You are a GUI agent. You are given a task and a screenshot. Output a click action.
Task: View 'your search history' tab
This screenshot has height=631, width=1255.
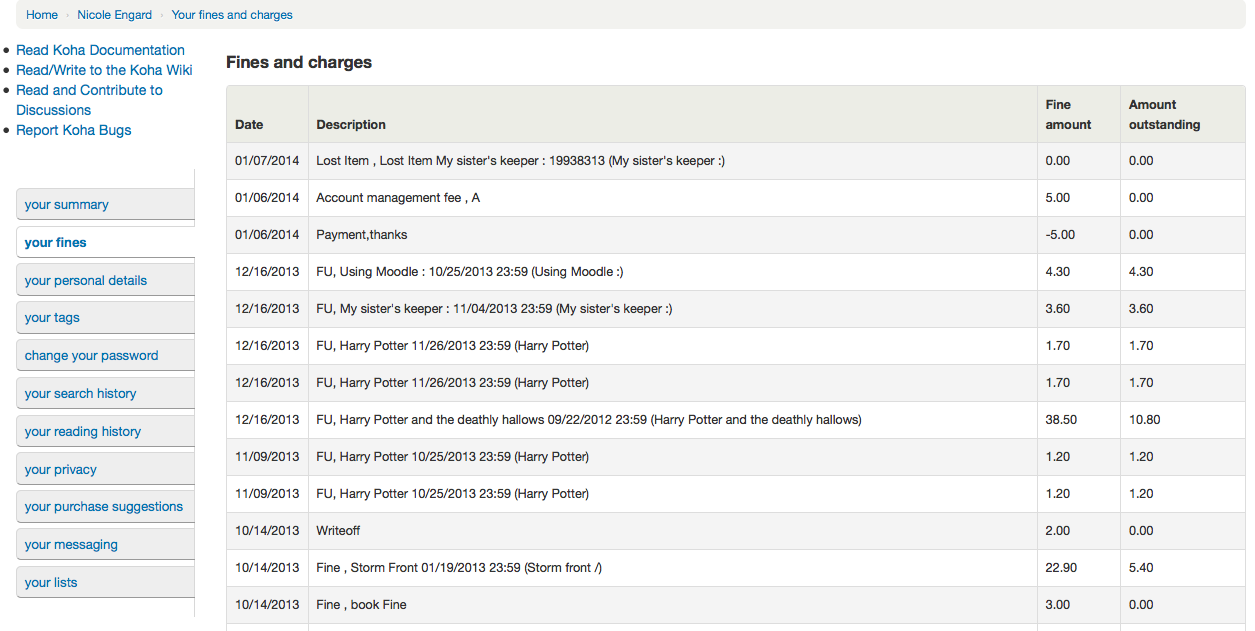point(81,394)
